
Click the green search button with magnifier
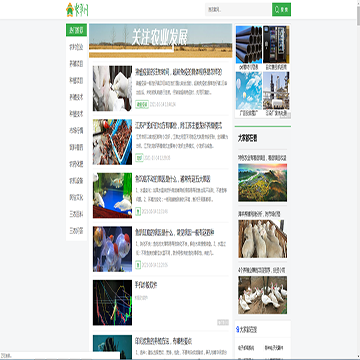[x=281, y=10]
